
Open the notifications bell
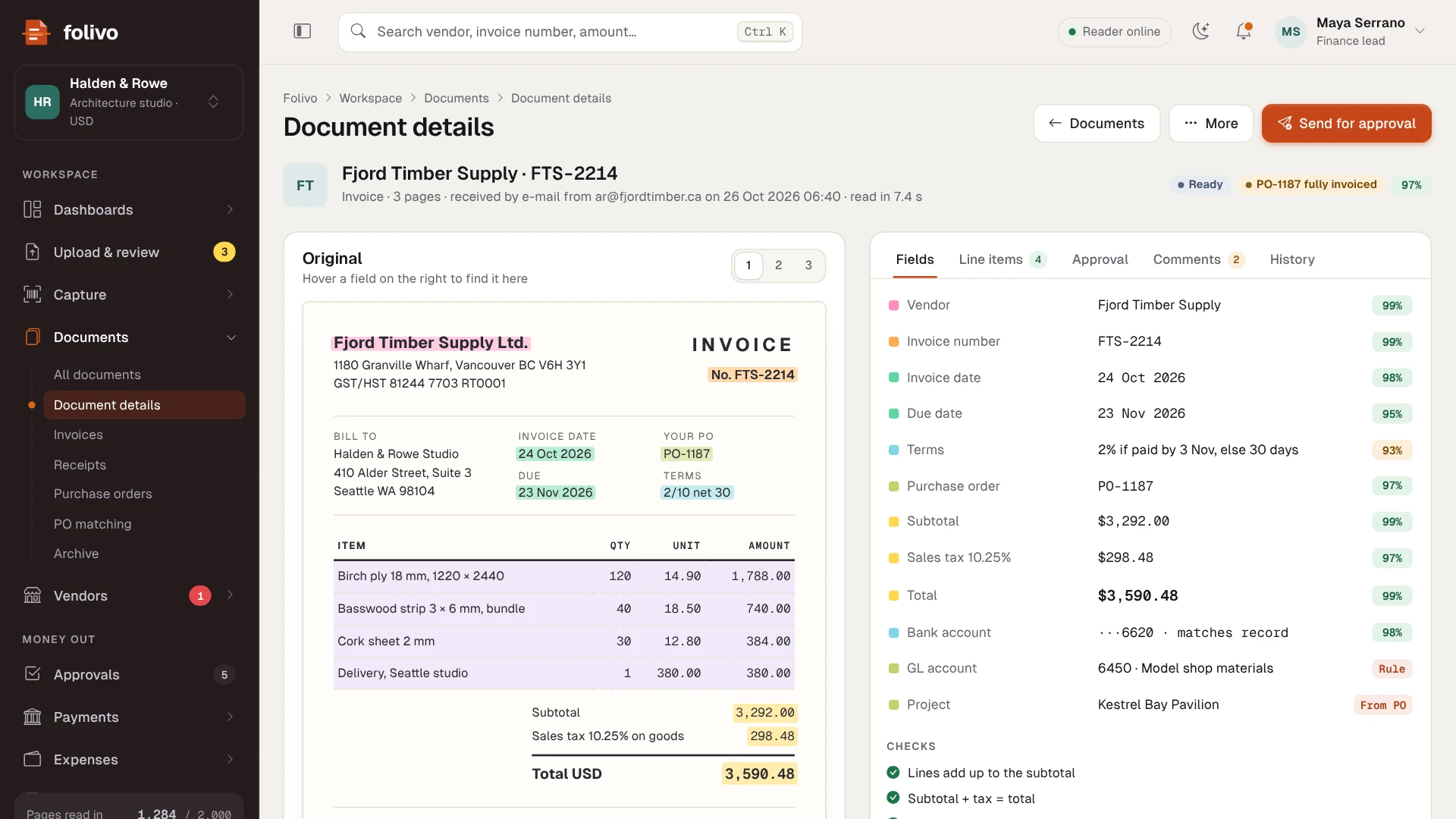coord(1244,31)
